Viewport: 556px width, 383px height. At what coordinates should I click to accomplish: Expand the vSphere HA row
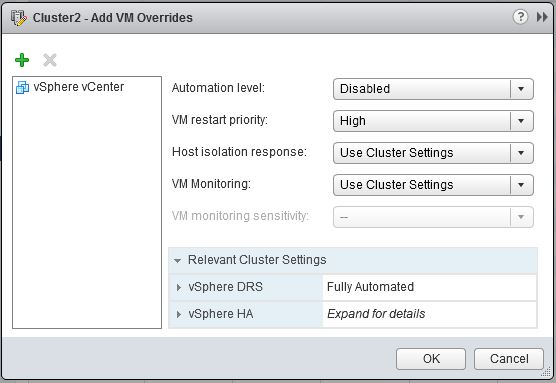pos(179,314)
